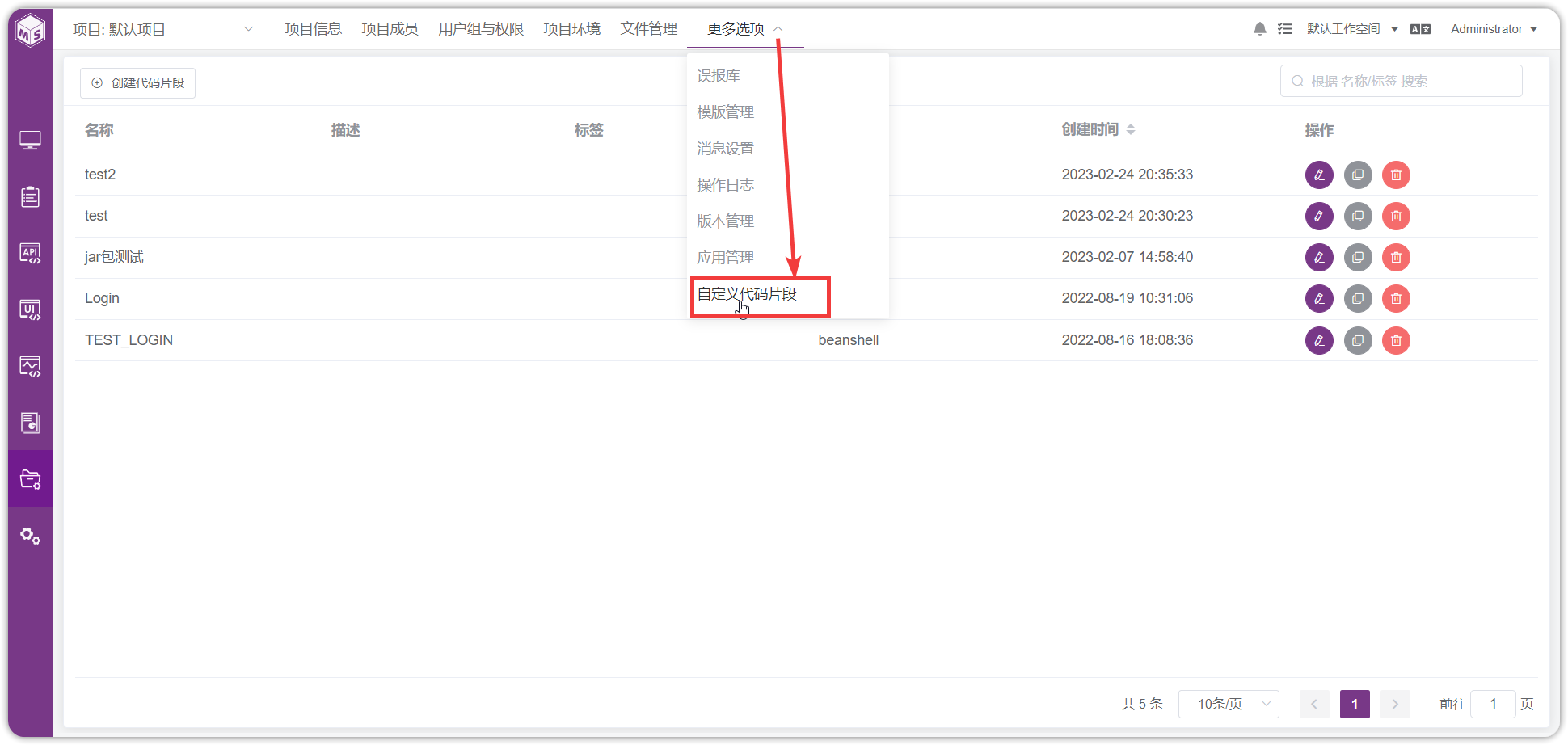
Task: Click the MeterSphere logo icon
Action: (31, 31)
